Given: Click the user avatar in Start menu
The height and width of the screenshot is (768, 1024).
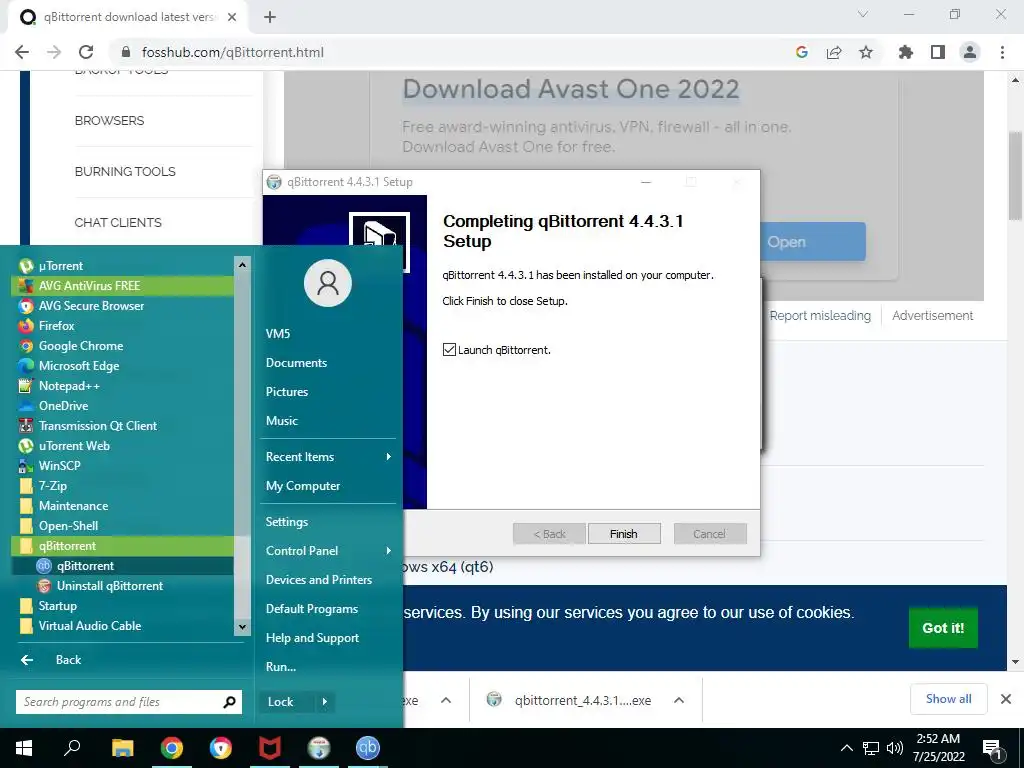Looking at the screenshot, I should click(328, 283).
